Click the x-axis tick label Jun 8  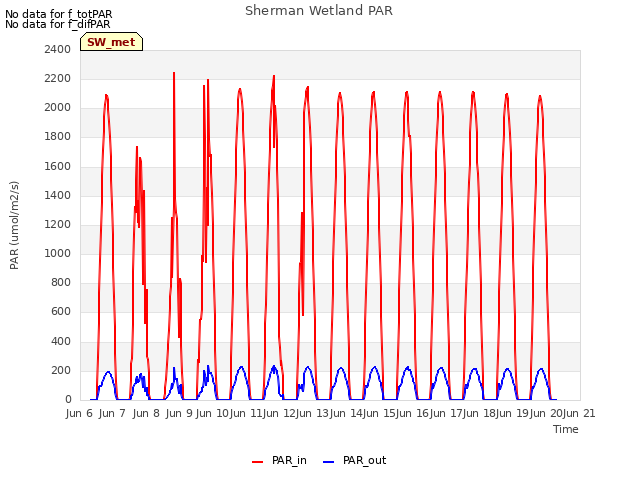tap(146, 413)
